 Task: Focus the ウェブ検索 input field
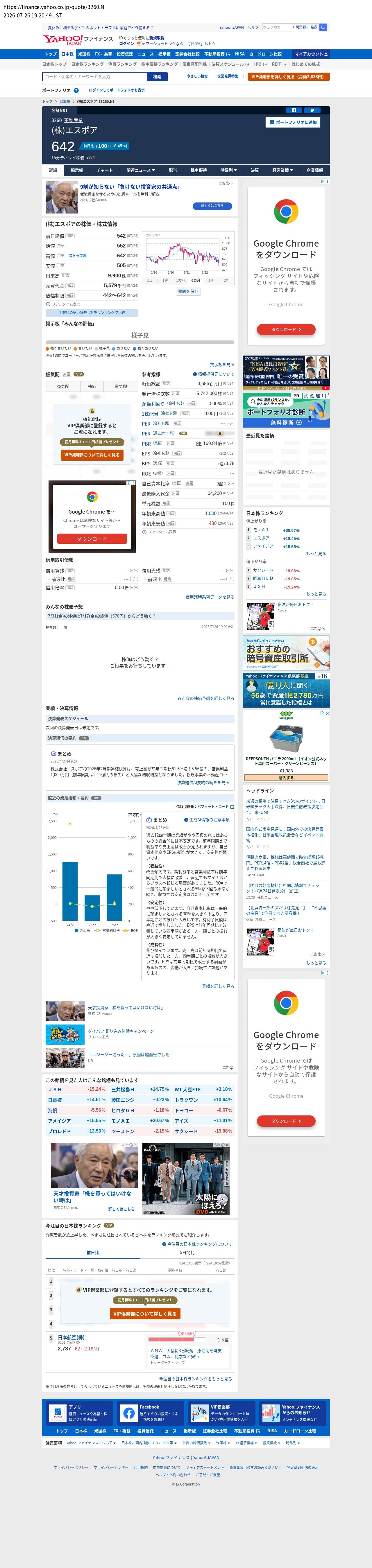(276, 27)
